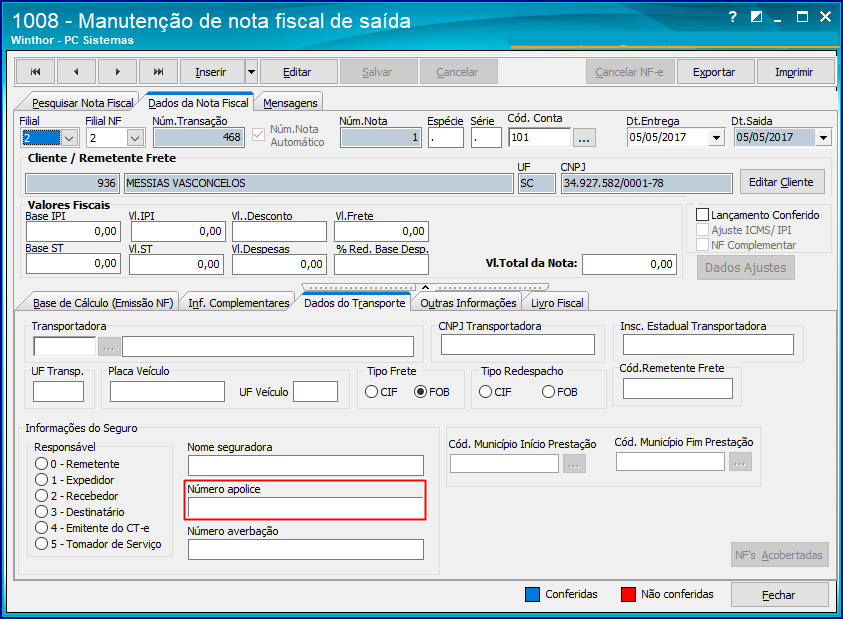The width and height of the screenshot is (843, 619).
Task: Switch to Pesquisar Nota Fiscal tab
Action: click(x=82, y=103)
